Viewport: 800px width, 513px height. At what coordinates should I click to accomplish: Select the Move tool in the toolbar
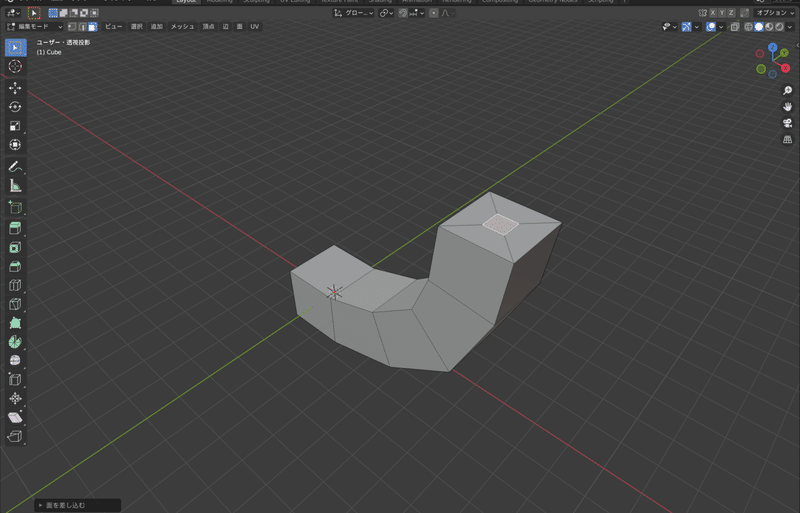coord(15,87)
